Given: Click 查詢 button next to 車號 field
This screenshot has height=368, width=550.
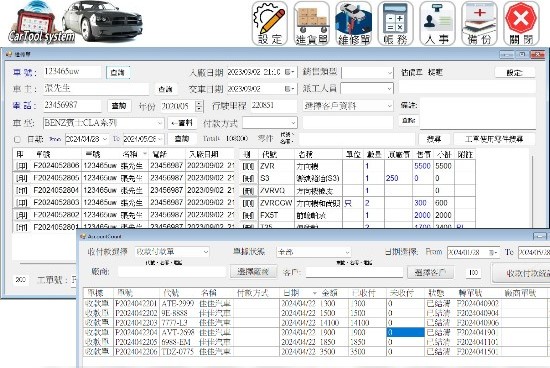Looking at the screenshot, I should (x=118, y=72).
